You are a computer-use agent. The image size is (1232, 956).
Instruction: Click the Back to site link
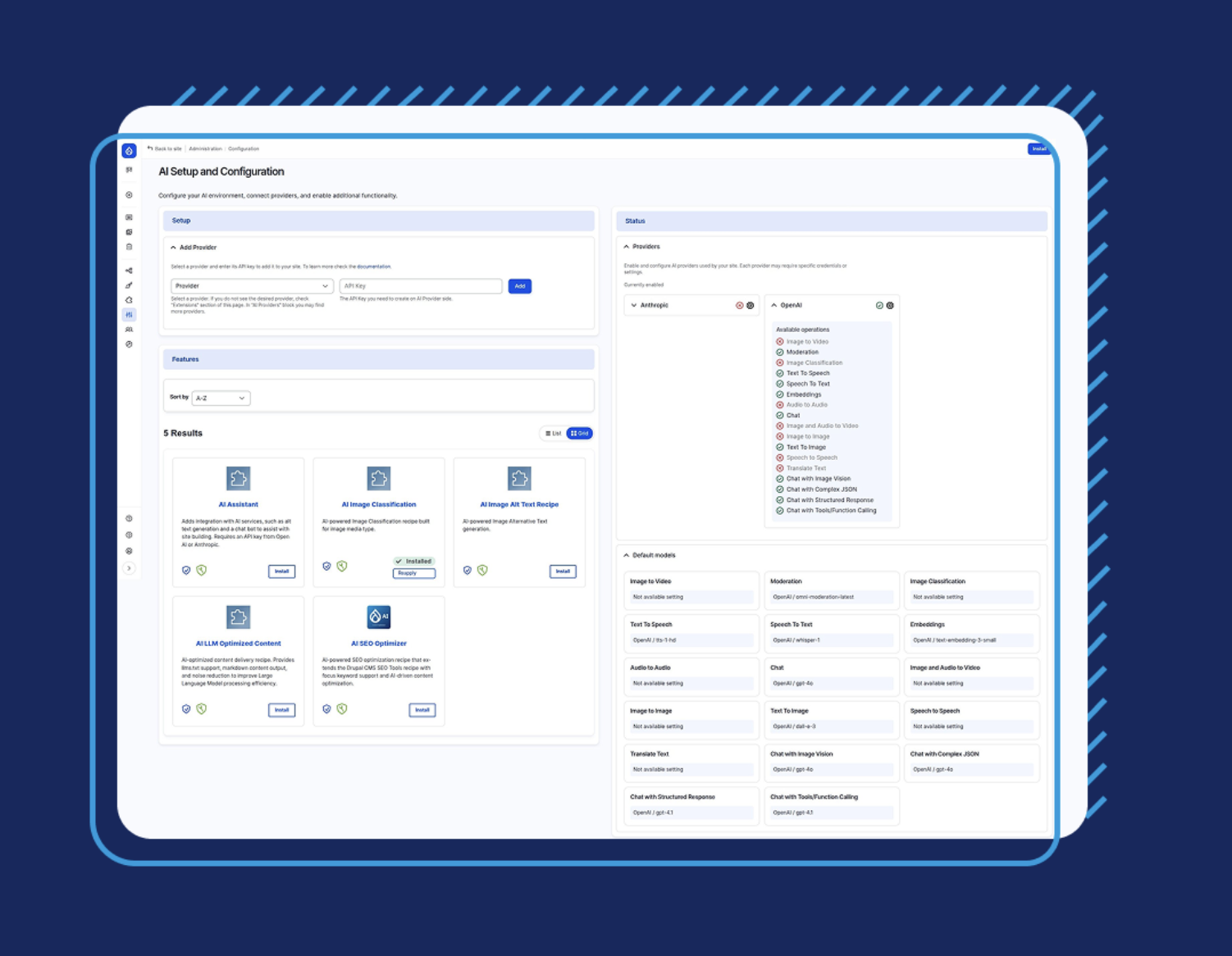pos(165,149)
